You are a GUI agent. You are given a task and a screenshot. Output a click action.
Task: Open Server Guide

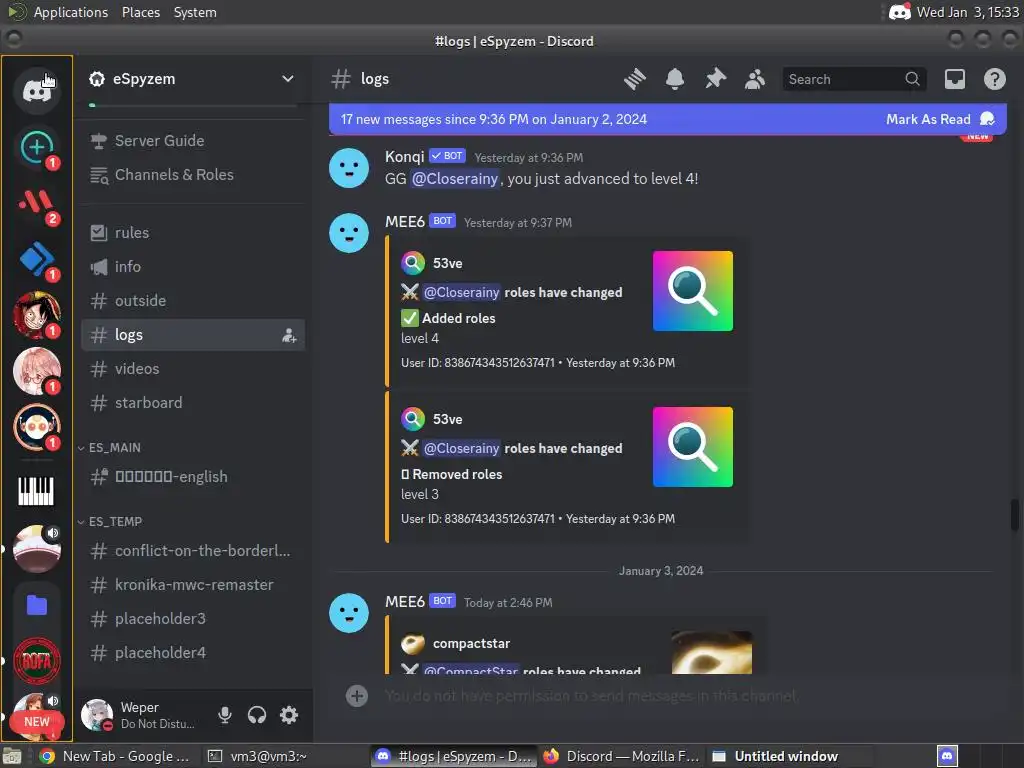193,140
